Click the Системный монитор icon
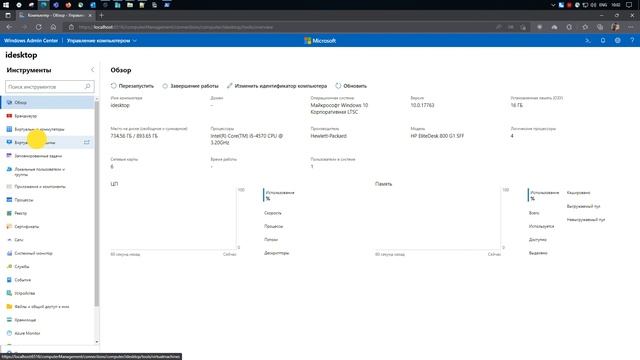This screenshot has width=640, height=360. pos(9,253)
